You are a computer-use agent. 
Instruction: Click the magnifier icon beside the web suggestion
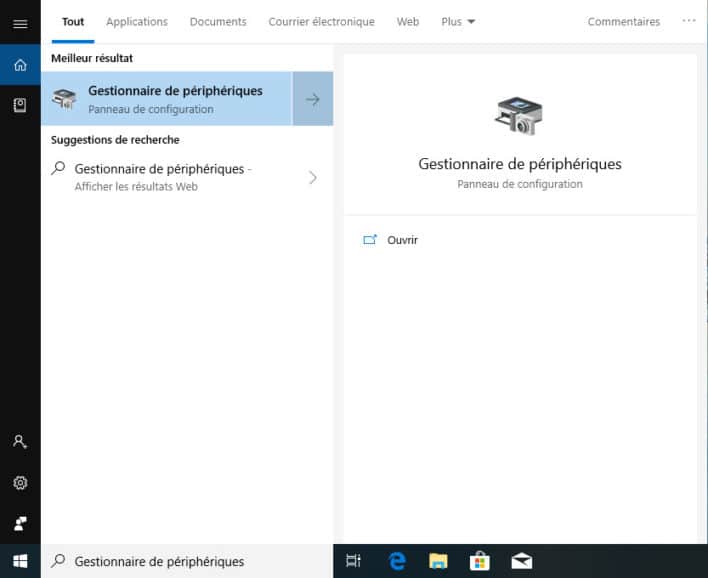(58, 168)
